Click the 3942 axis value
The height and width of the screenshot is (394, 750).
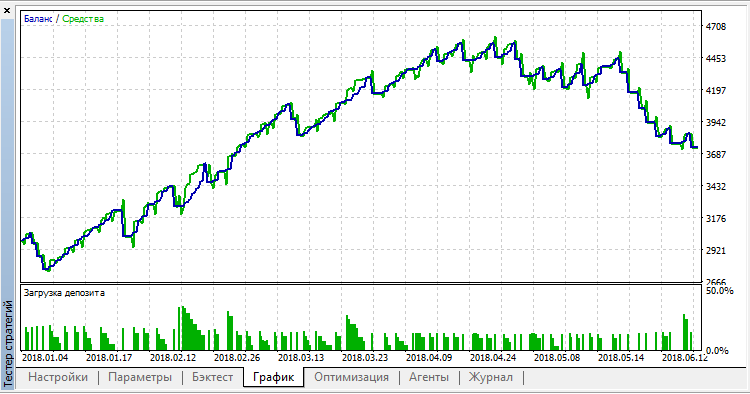[x=716, y=122]
